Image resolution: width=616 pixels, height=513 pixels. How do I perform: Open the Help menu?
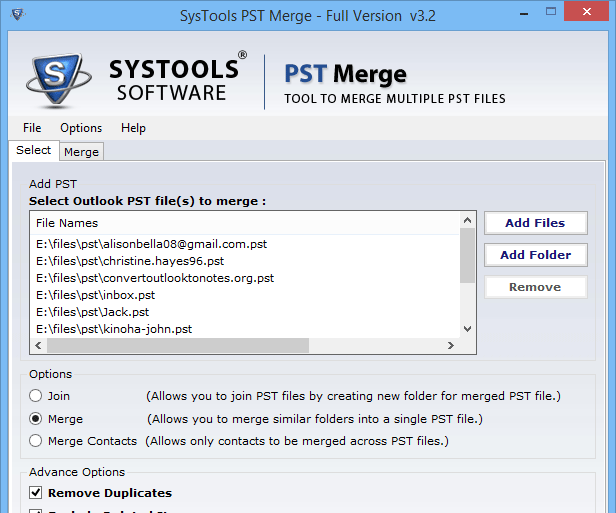[x=133, y=128]
